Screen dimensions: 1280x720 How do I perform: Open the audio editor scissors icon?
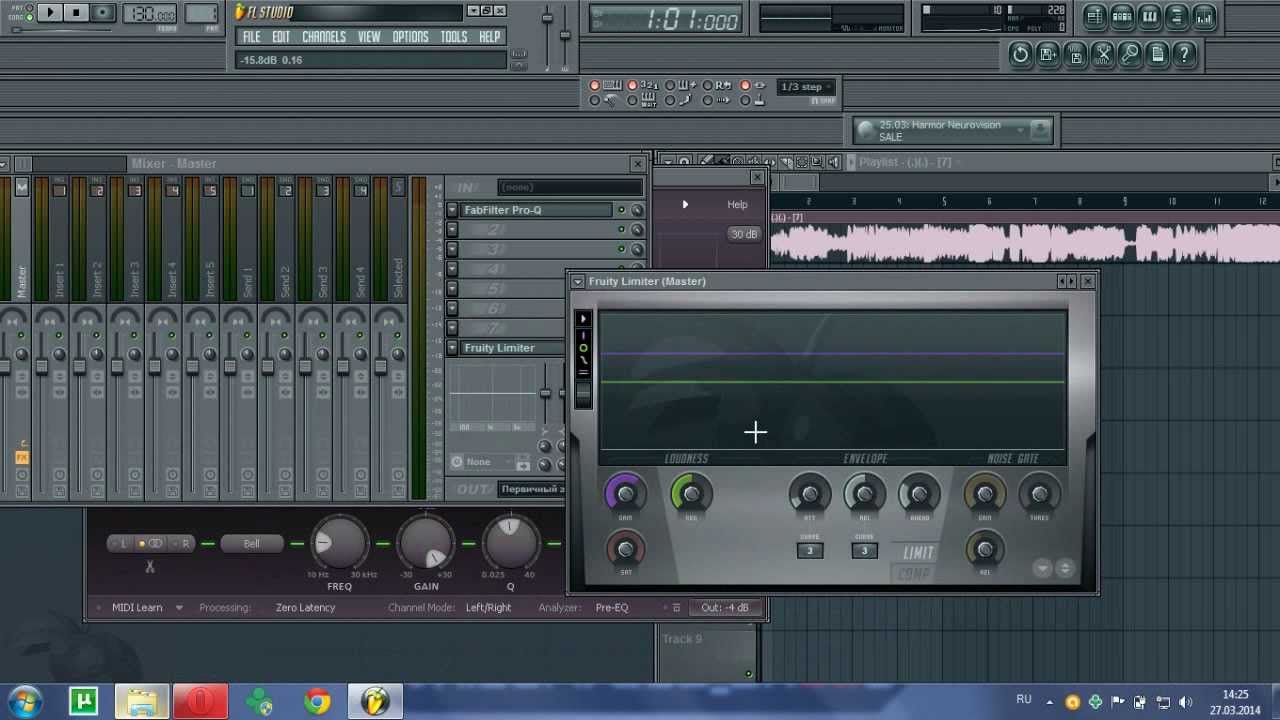[x=1103, y=54]
